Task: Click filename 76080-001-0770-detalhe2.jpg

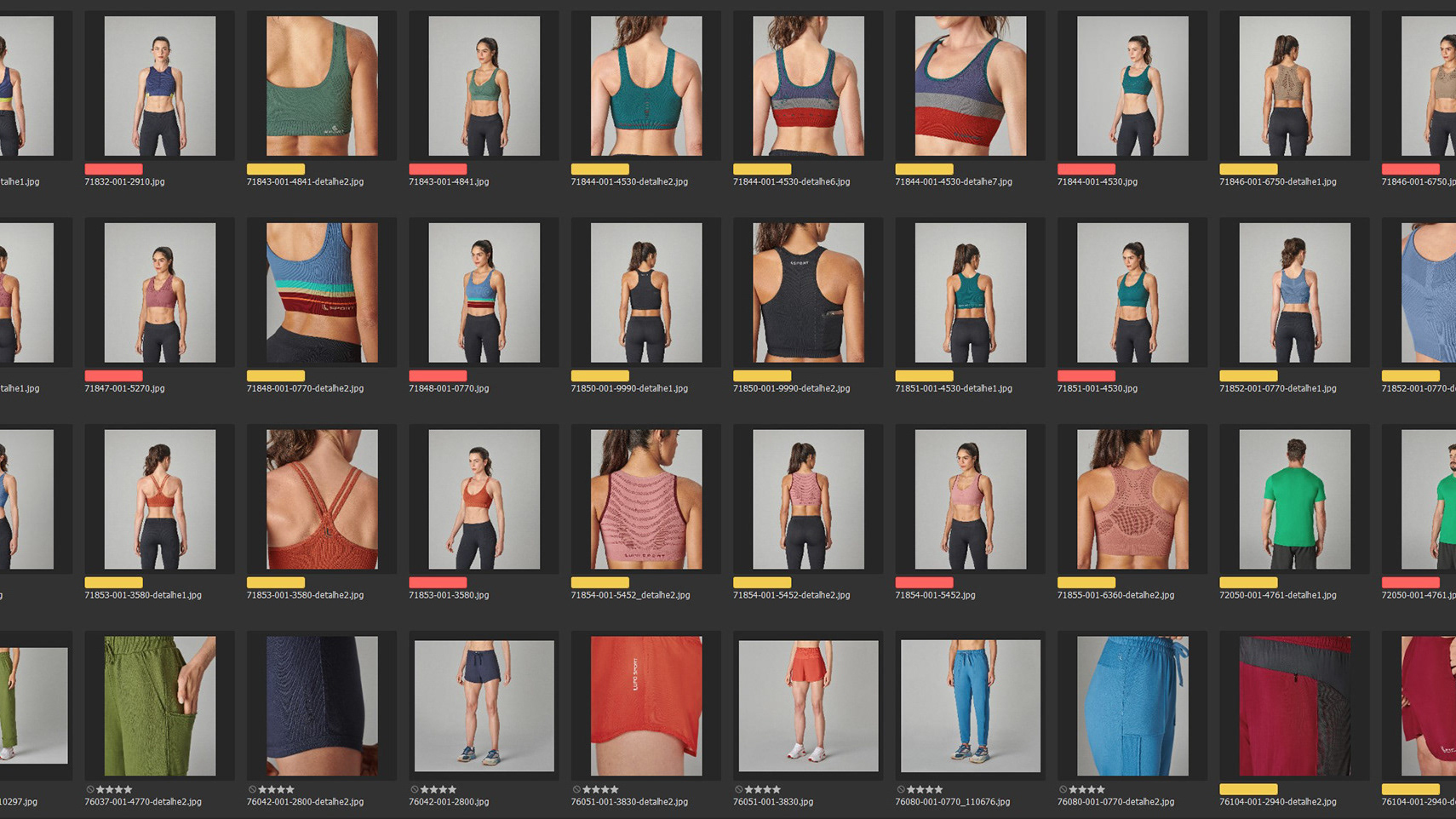Action: pyautogui.click(x=1115, y=802)
